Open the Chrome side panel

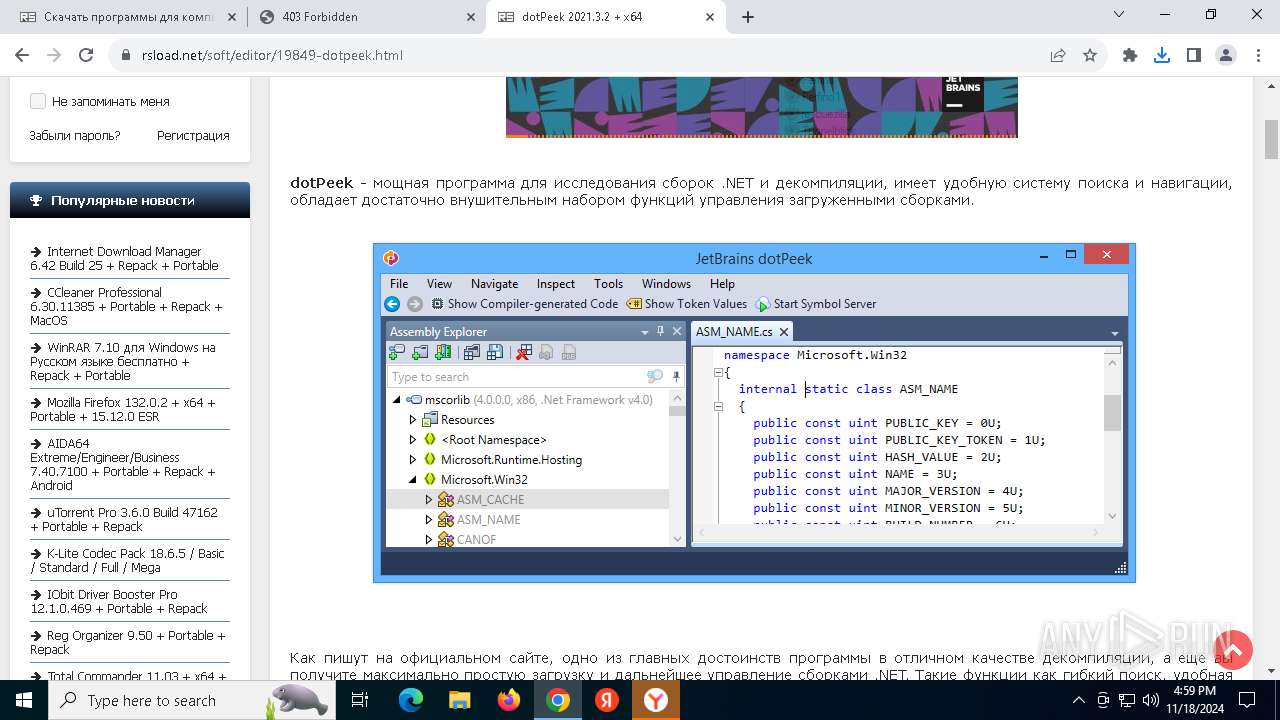point(1194,56)
